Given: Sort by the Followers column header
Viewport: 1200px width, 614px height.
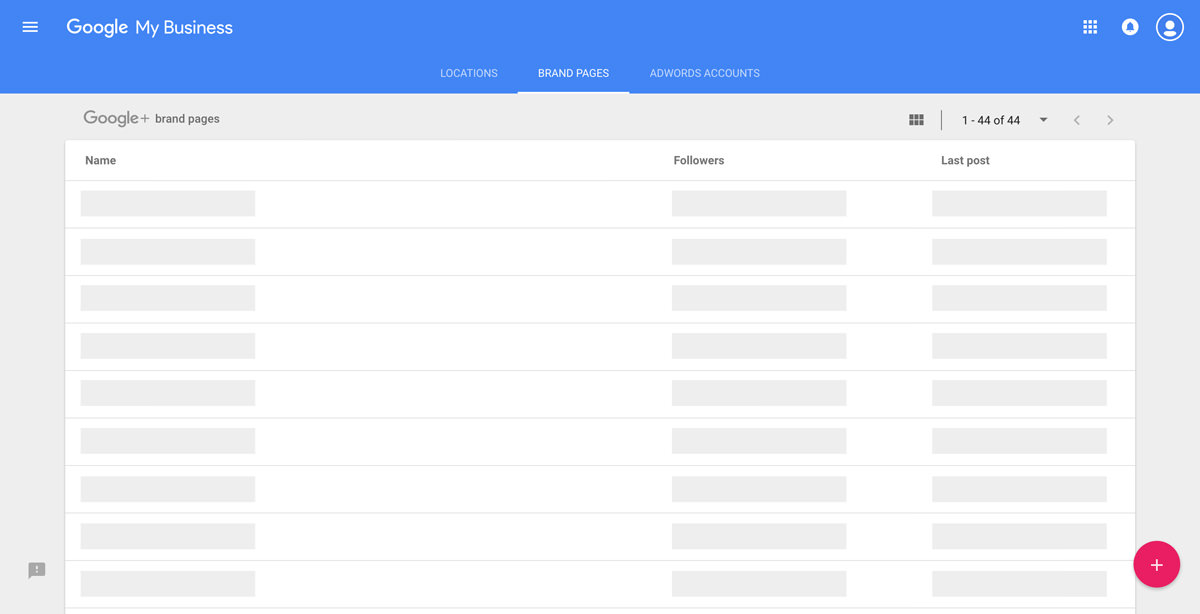Looking at the screenshot, I should [698, 160].
